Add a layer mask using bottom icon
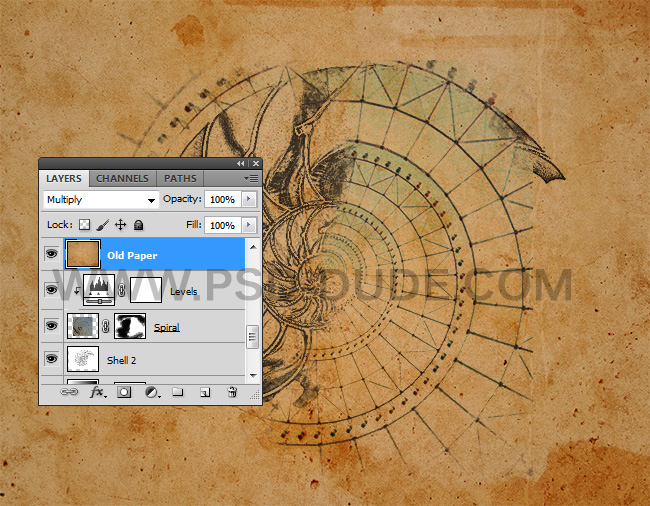This screenshot has height=506, width=650. [x=125, y=393]
